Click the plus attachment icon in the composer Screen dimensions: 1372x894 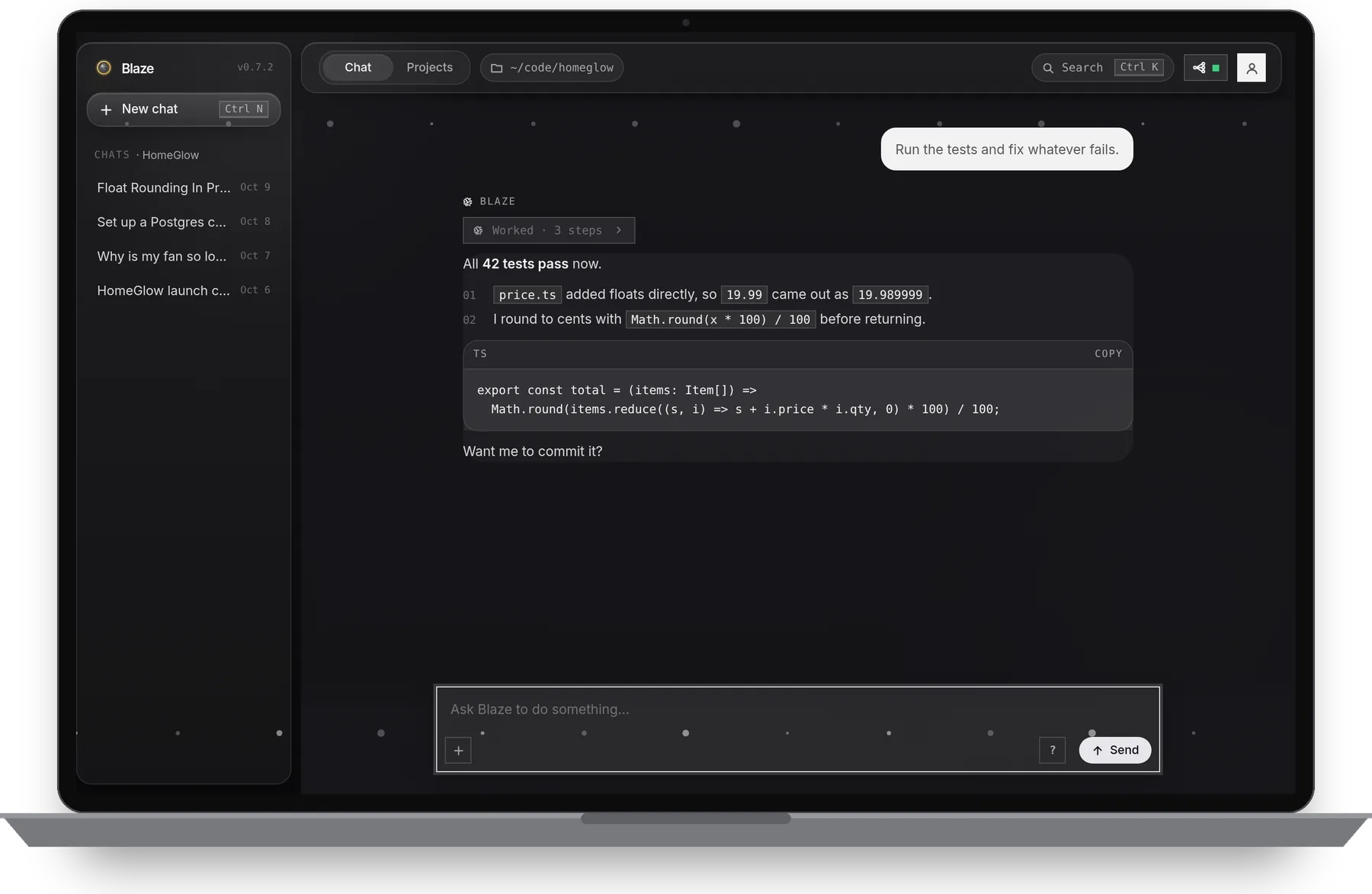point(459,751)
